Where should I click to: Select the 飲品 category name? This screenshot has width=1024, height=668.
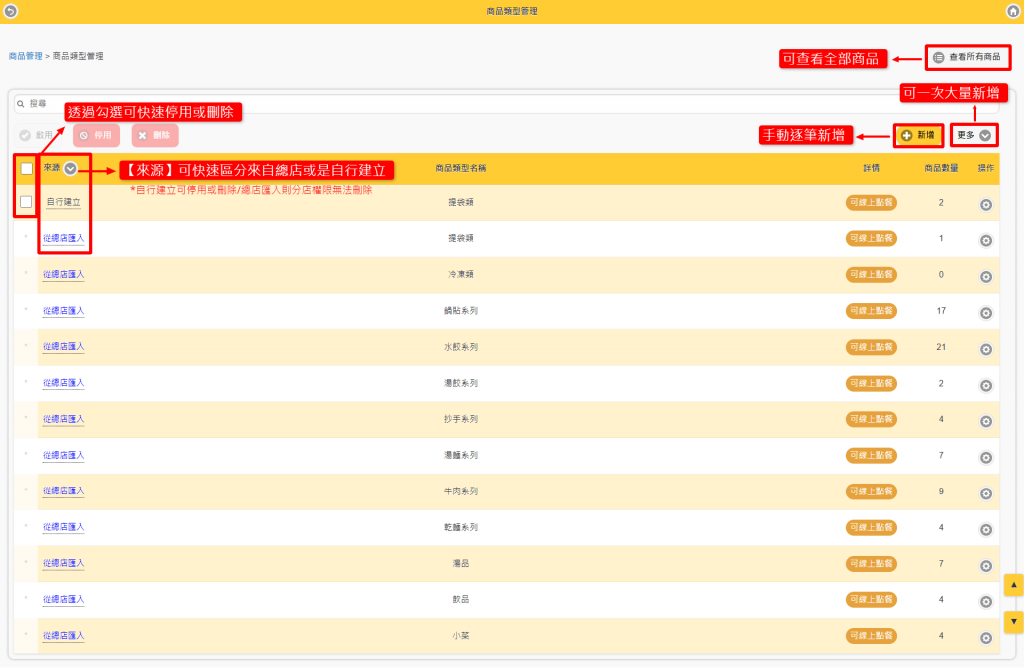coord(460,599)
